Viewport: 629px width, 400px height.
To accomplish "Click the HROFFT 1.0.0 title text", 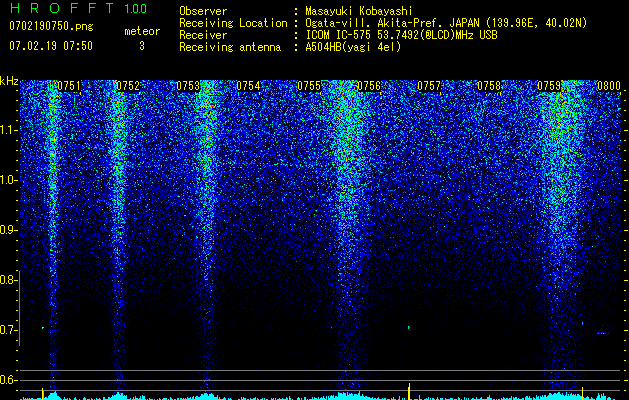I will (78, 8).
